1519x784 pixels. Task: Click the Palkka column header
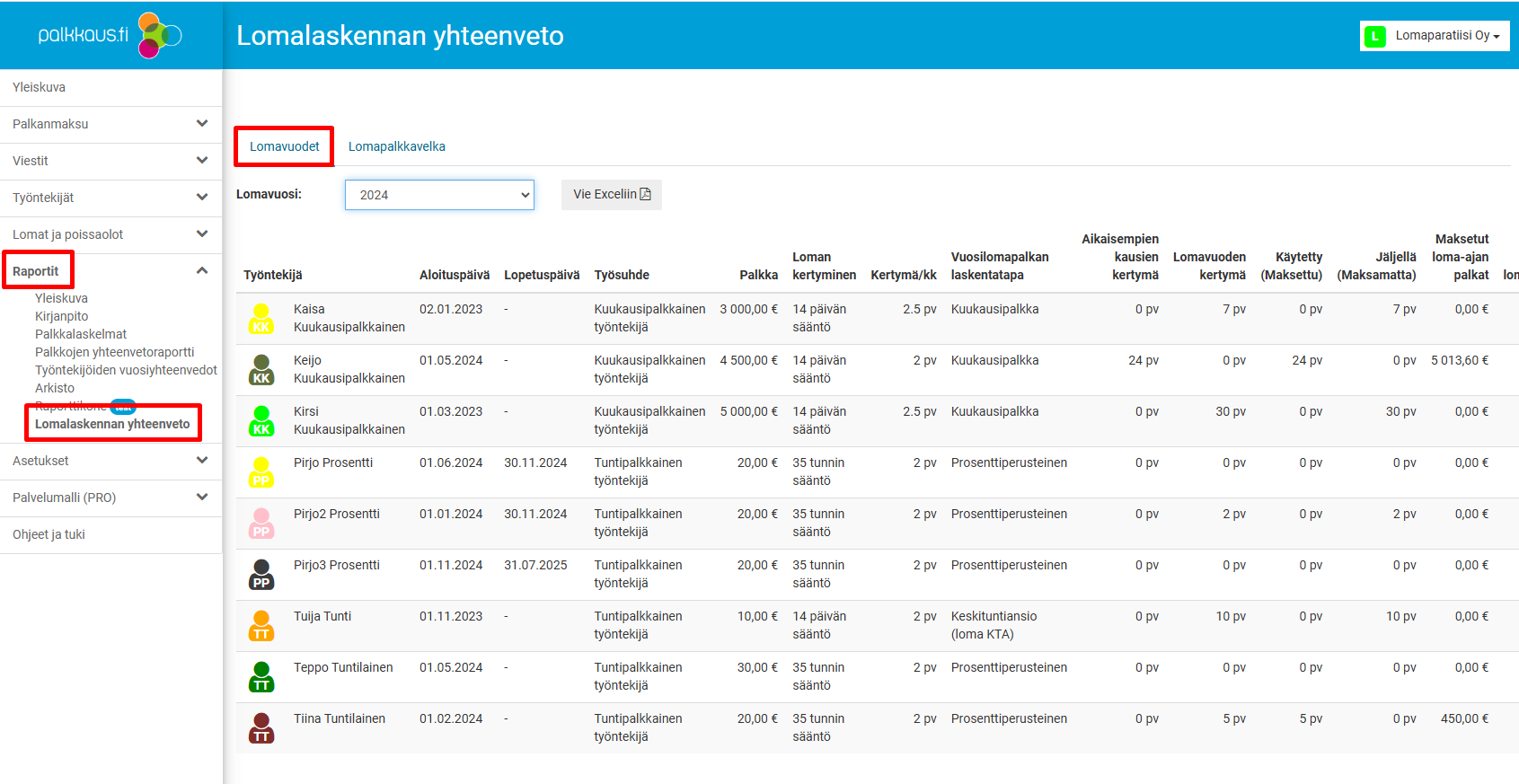click(x=759, y=275)
